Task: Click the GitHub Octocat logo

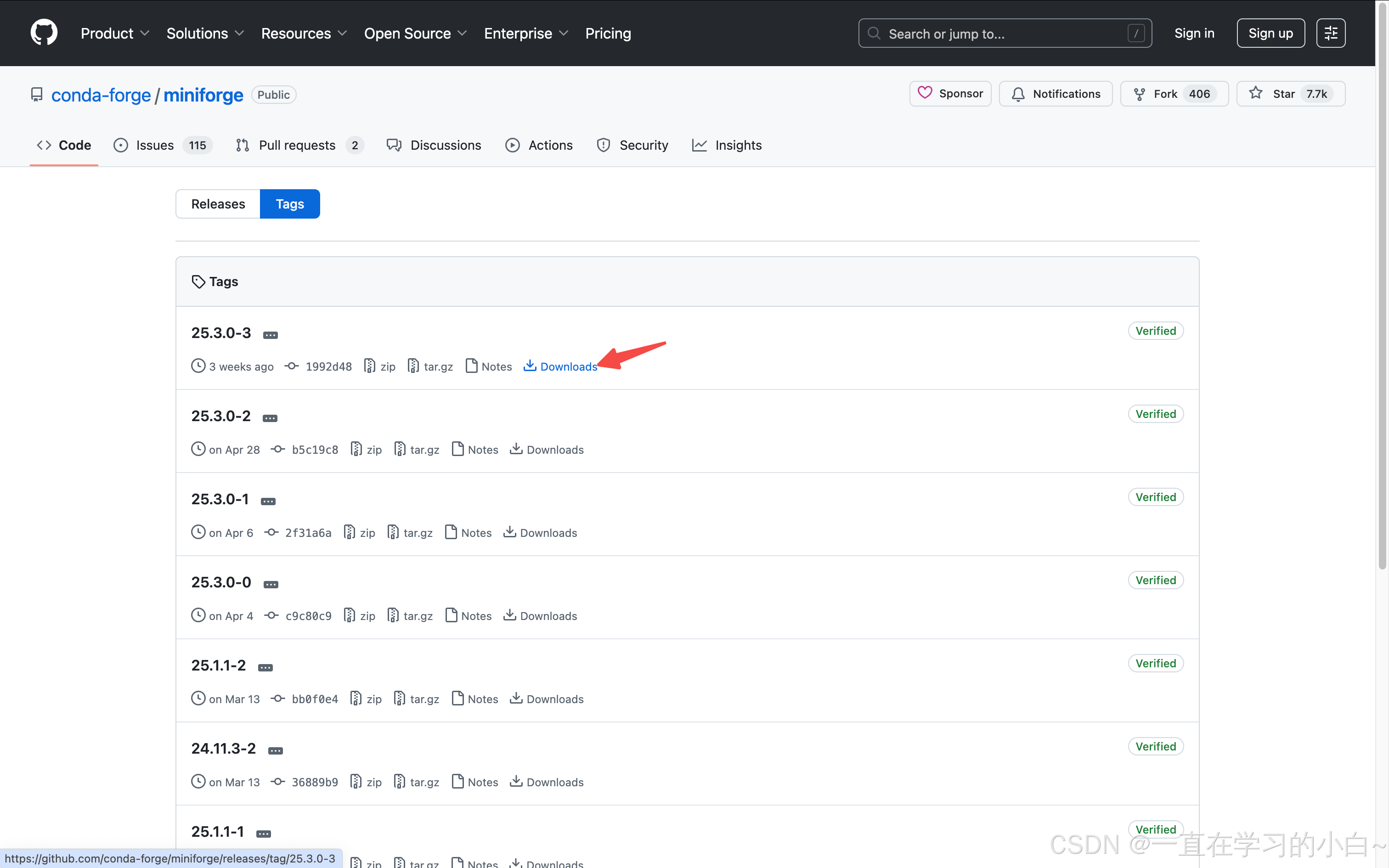Action: pyautogui.click(x=44, y=33)
